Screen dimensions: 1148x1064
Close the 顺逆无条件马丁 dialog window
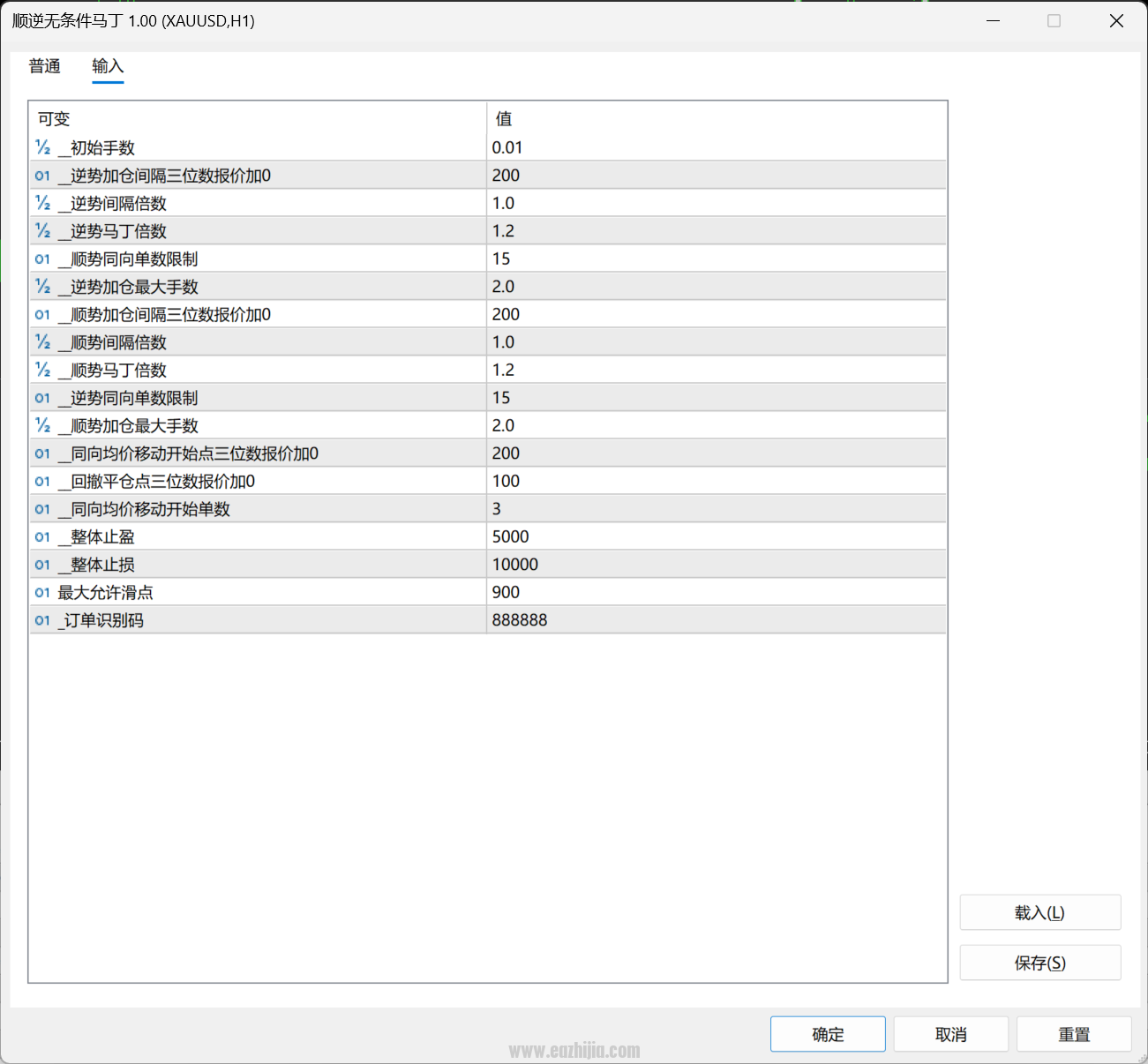pos(1116,20)
